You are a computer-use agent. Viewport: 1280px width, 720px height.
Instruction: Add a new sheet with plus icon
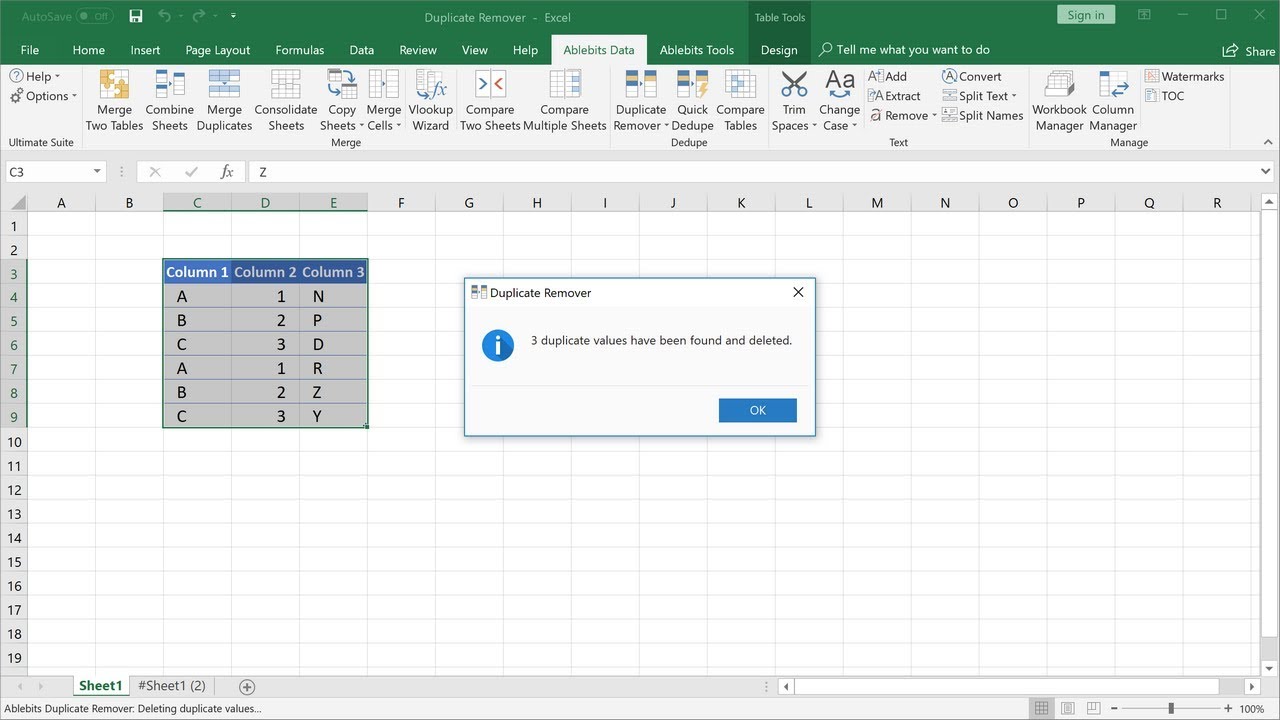point(247,686)
